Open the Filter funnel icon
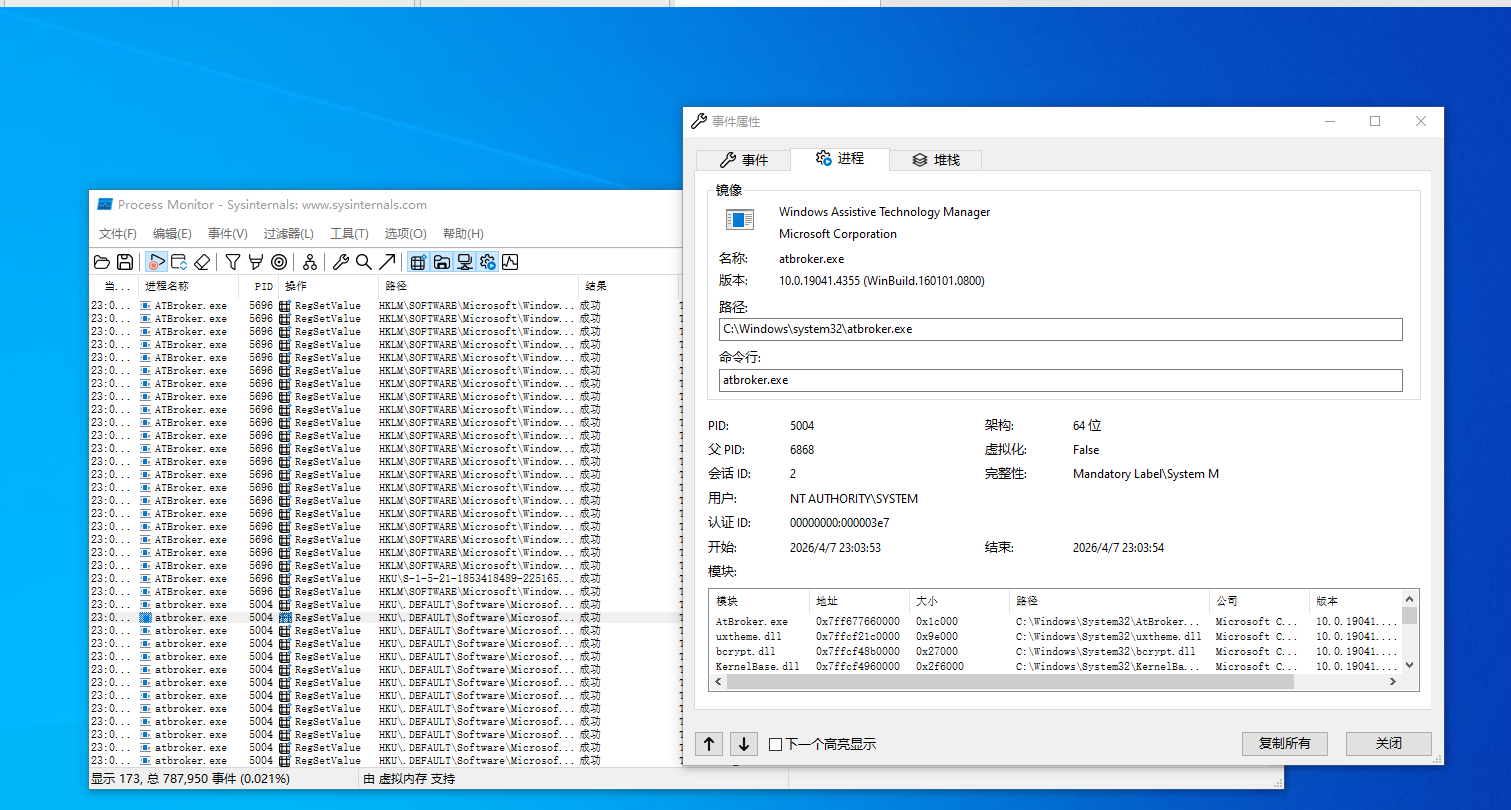 click(x=233, y=262)
